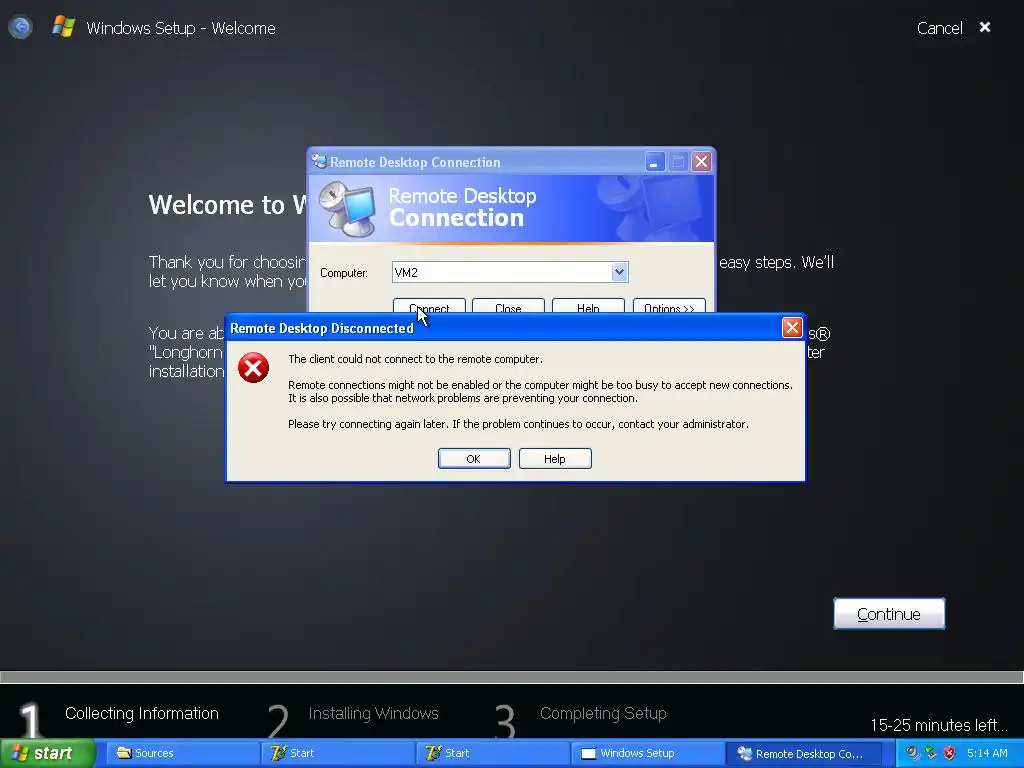Click OK in the Disconnected dialog
The height and width of the screenshot is (768, 1024).
pos(474,458)
